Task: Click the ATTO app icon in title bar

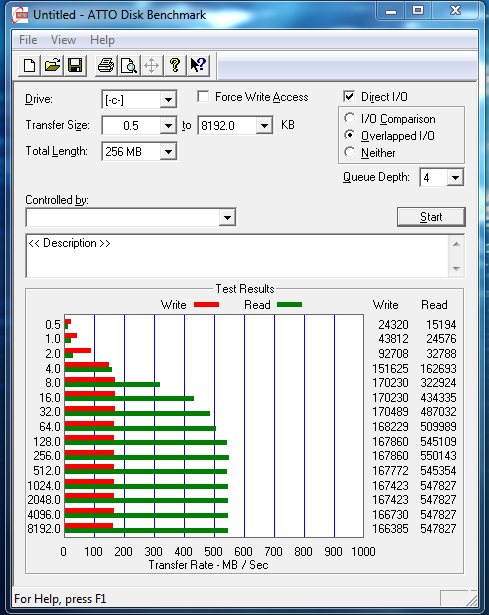Action: coord(20,15)
